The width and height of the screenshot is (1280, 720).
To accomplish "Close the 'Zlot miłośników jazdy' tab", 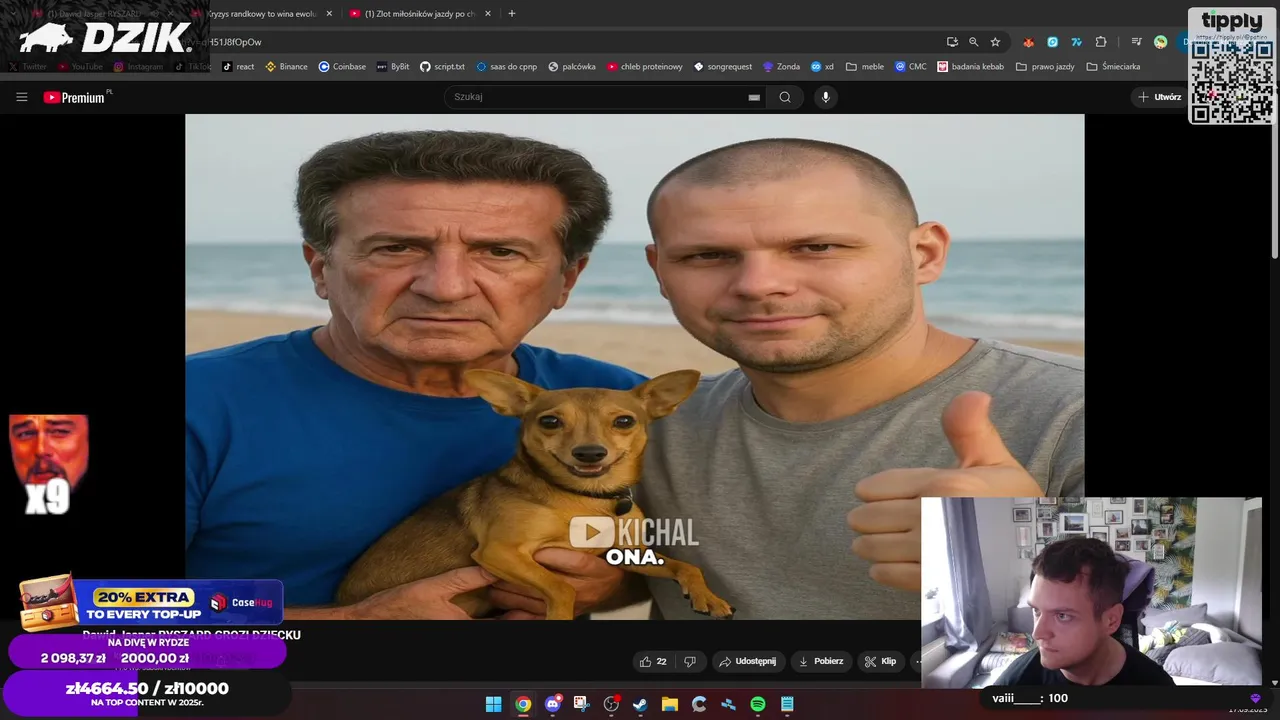I will (x=488, y=14).
